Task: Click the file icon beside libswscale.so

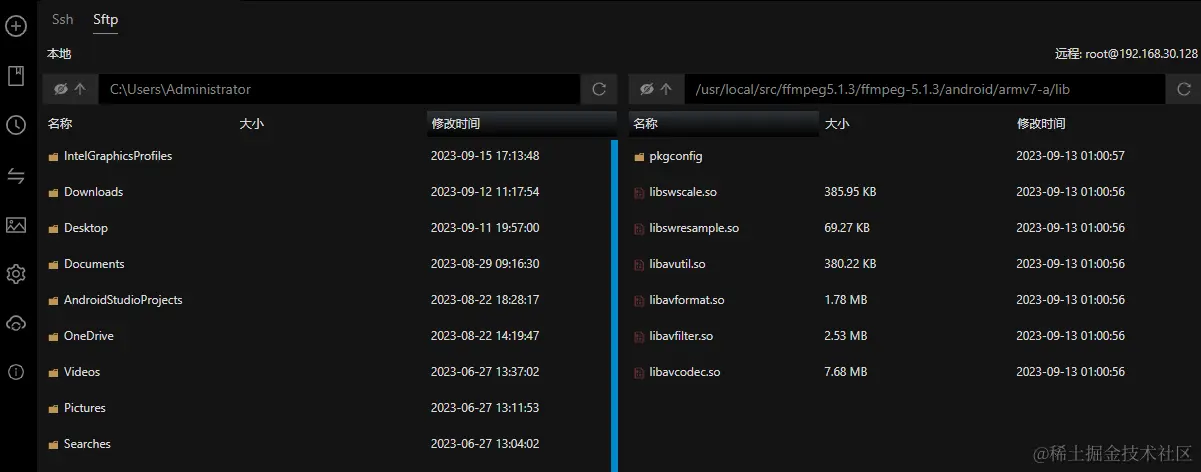Action: [x=640, y=193]
